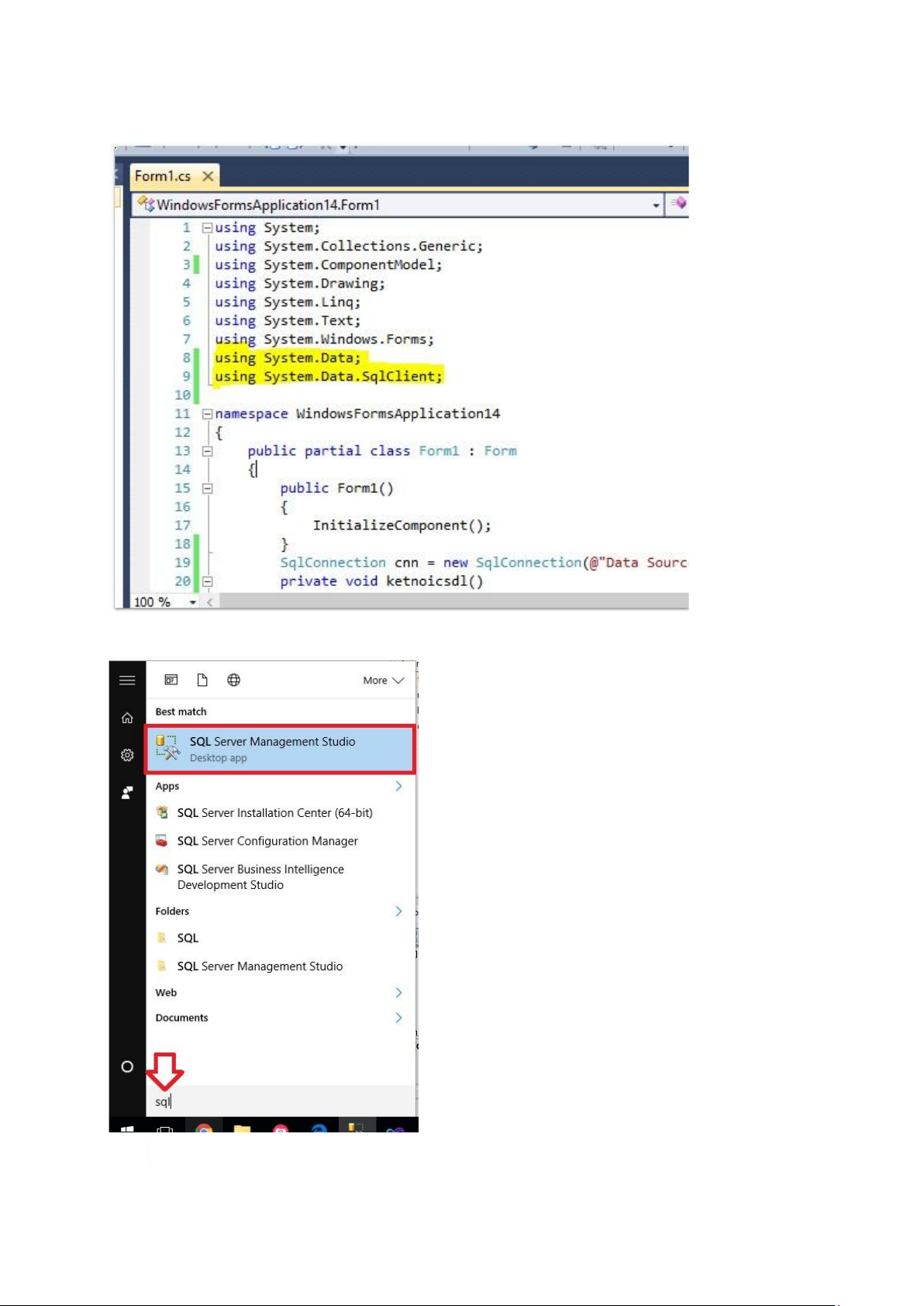The height and width of the screenshot is (1306, 924).
Task: Click the line "using System.Data;"
Action: click(x=288, y=358)
